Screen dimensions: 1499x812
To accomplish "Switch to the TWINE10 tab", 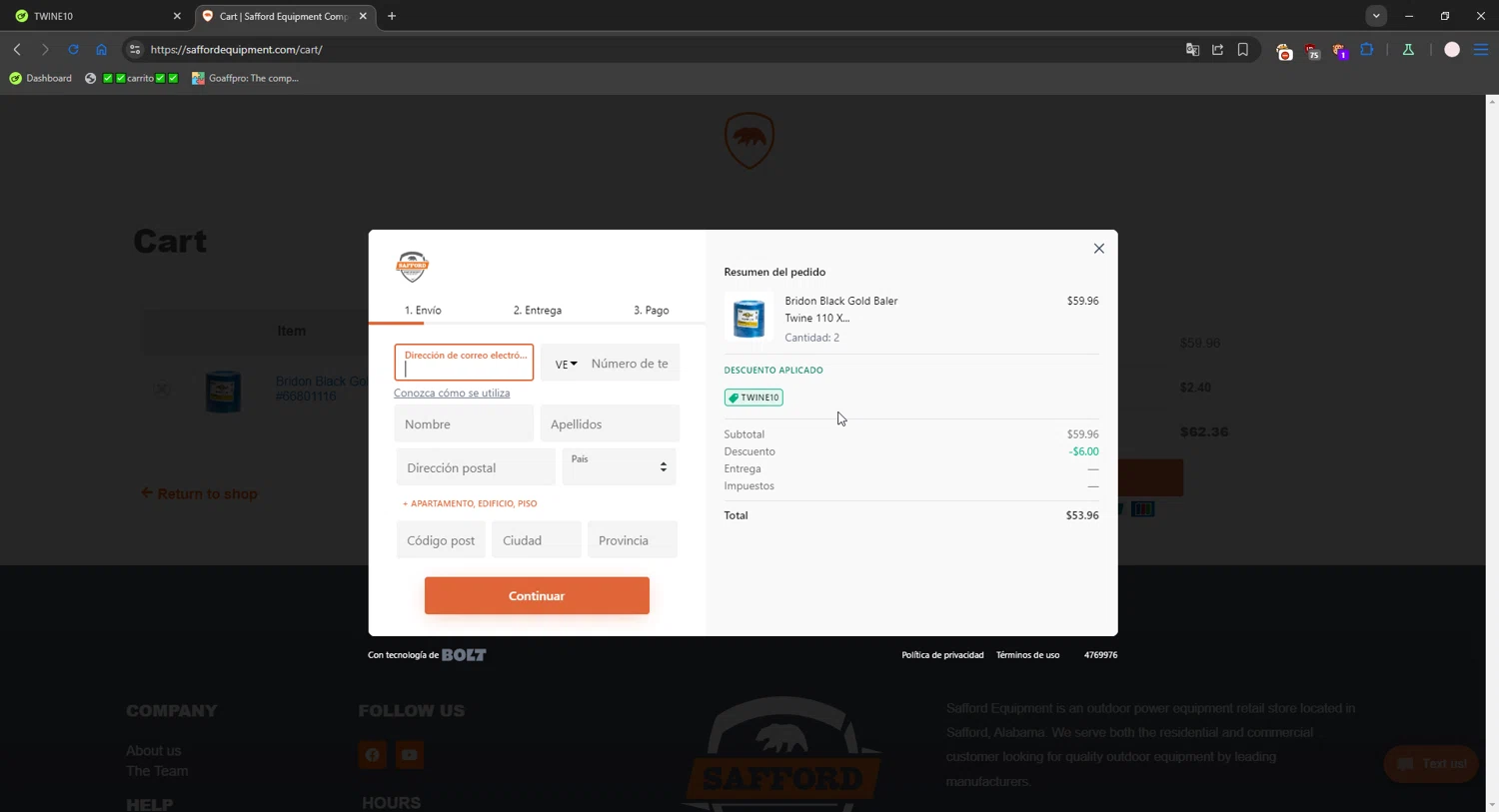I will [97, 16].
